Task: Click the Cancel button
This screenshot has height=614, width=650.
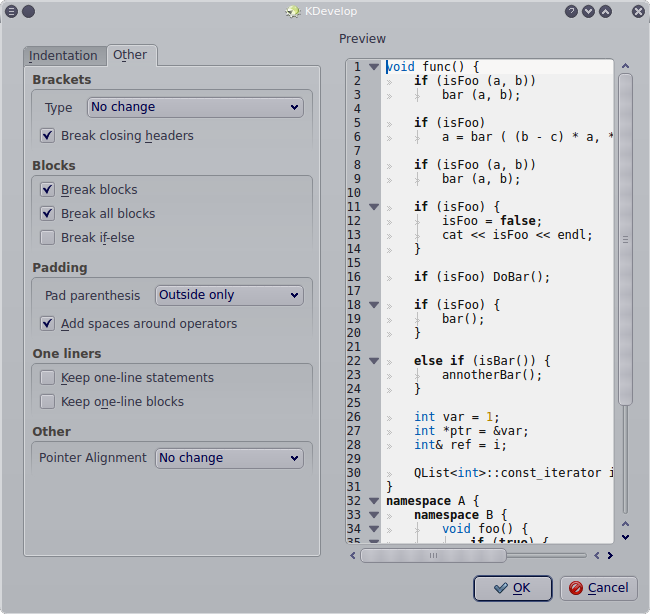Action: click(x=599, y=588)
